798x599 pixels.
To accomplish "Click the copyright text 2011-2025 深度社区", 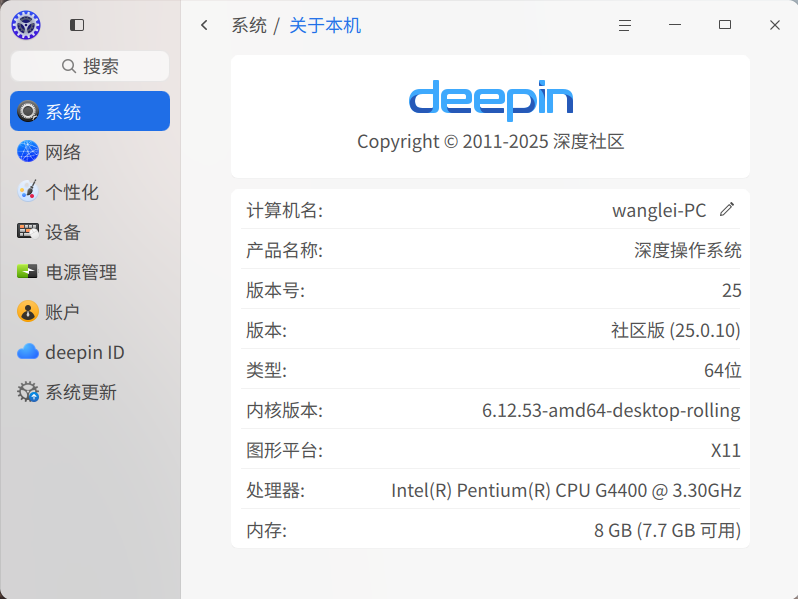I will (491, 141).
